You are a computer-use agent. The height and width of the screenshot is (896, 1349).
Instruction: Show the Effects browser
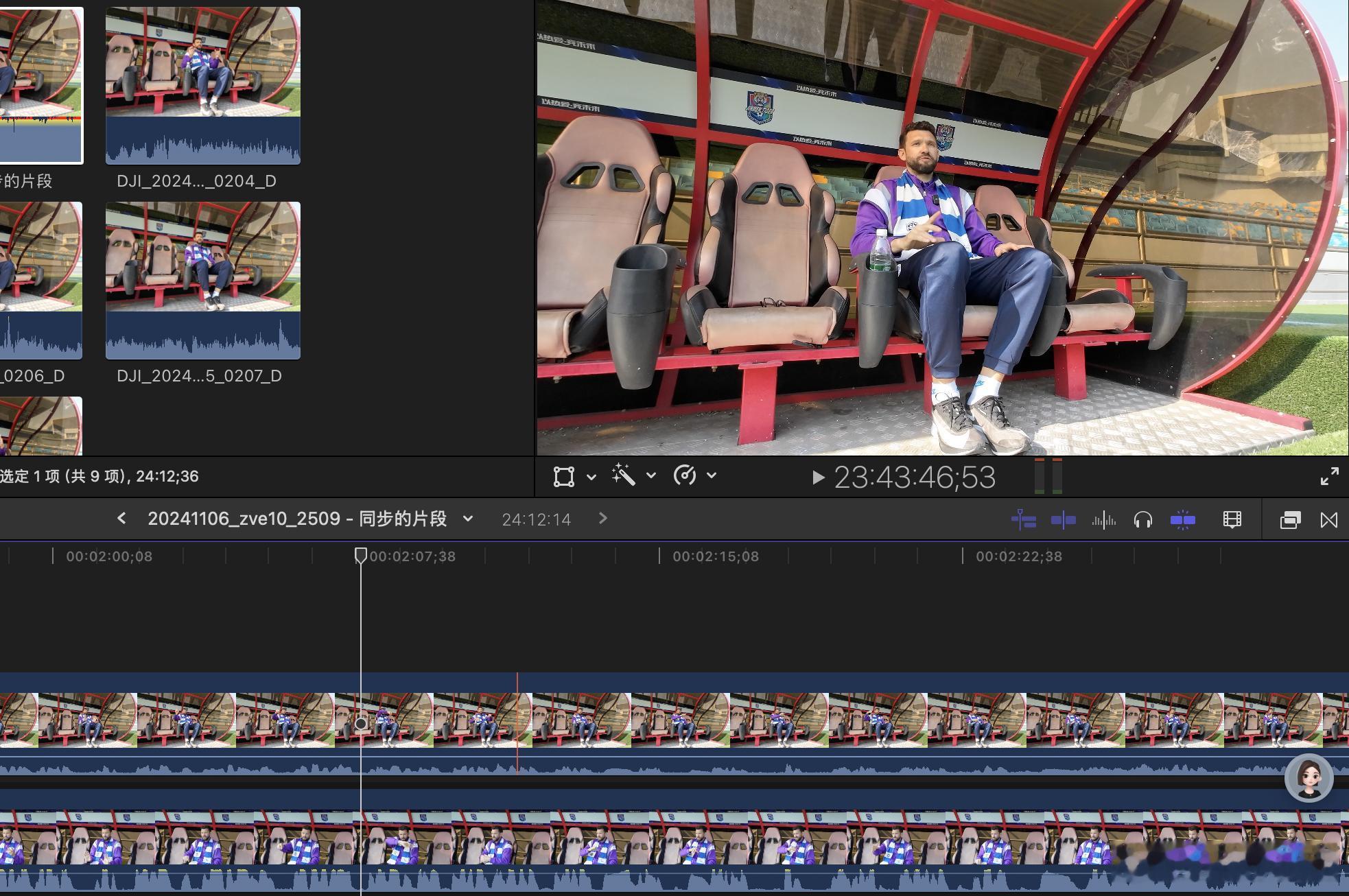[x=1290, y=520]
